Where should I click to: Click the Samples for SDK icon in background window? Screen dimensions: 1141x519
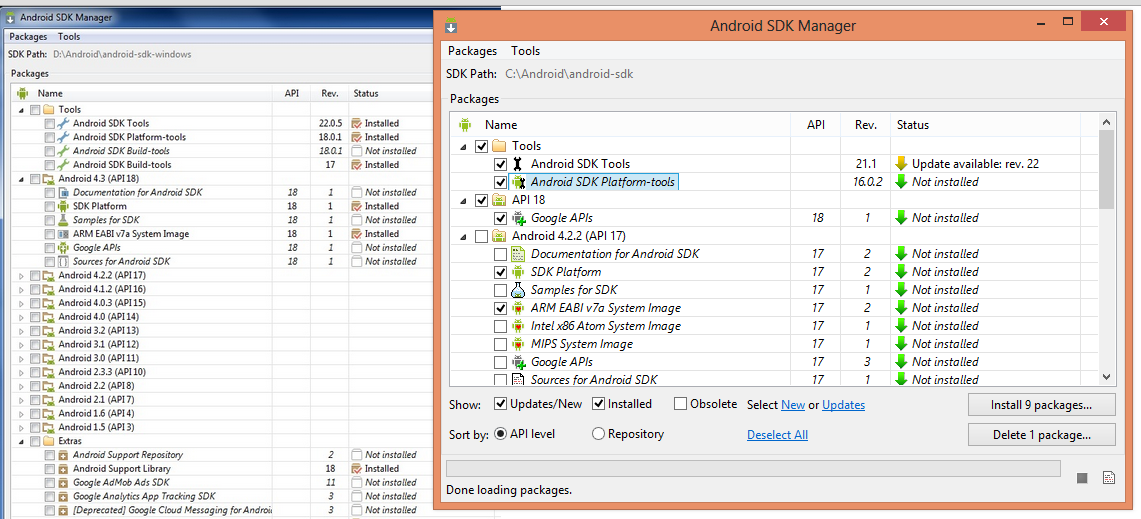tap(63, 220)
